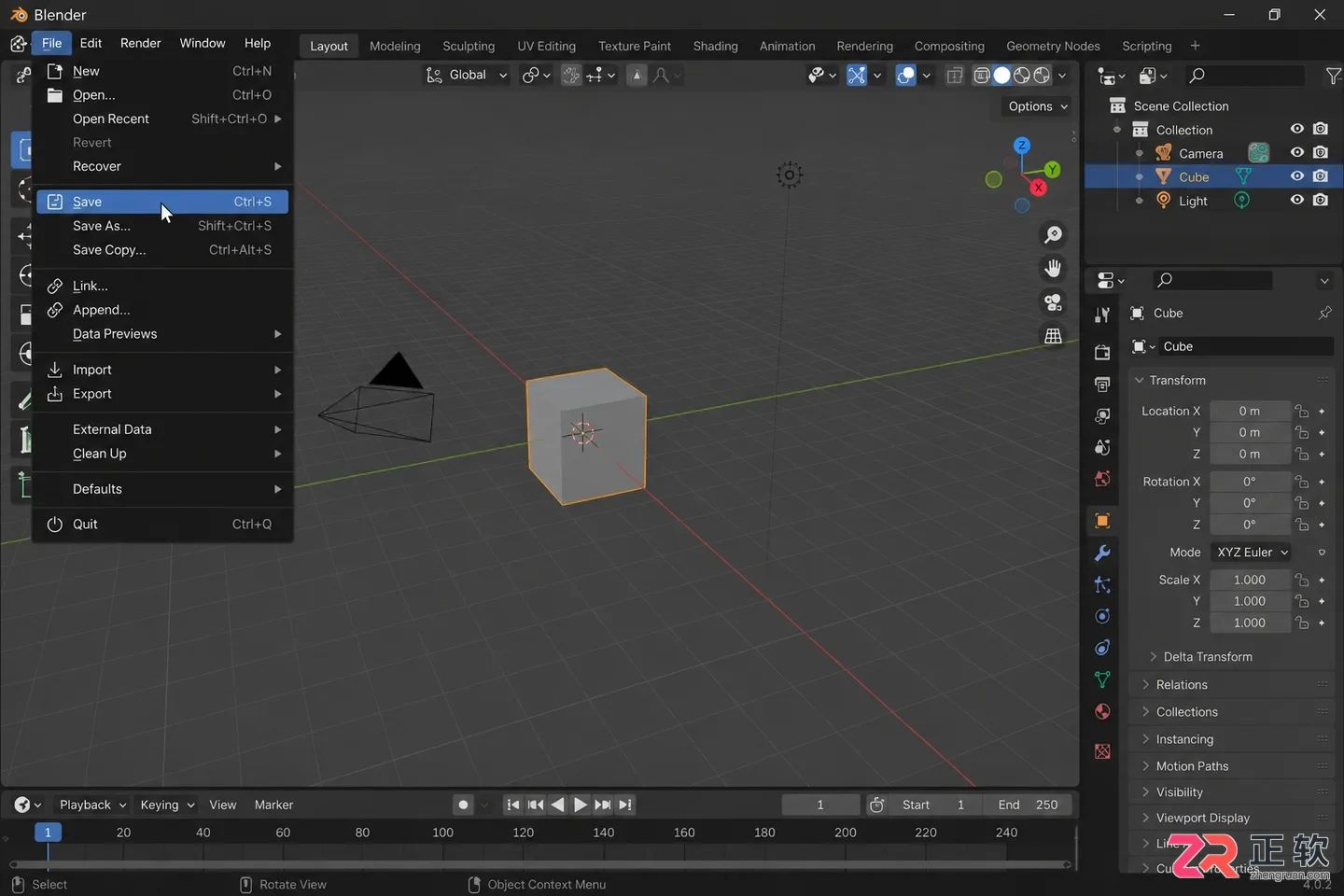Select the rendered viewport shading icon
1344x896 pixels.
pyautogui.click(x=1043, y=76)
